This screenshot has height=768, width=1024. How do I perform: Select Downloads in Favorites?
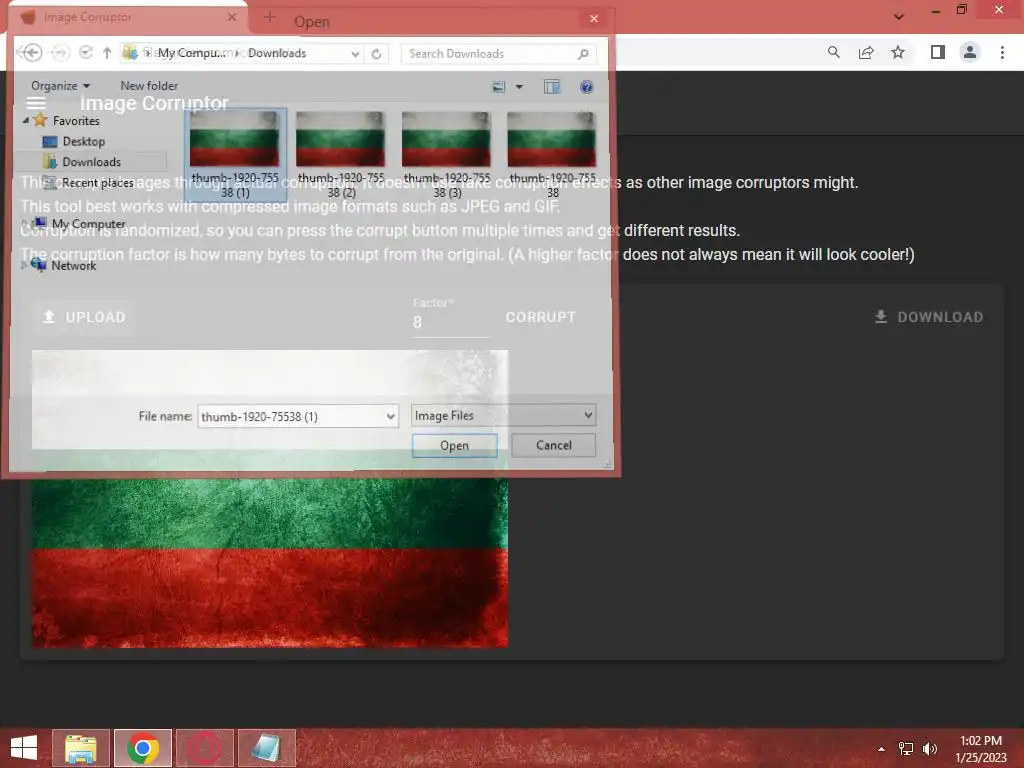91,161
